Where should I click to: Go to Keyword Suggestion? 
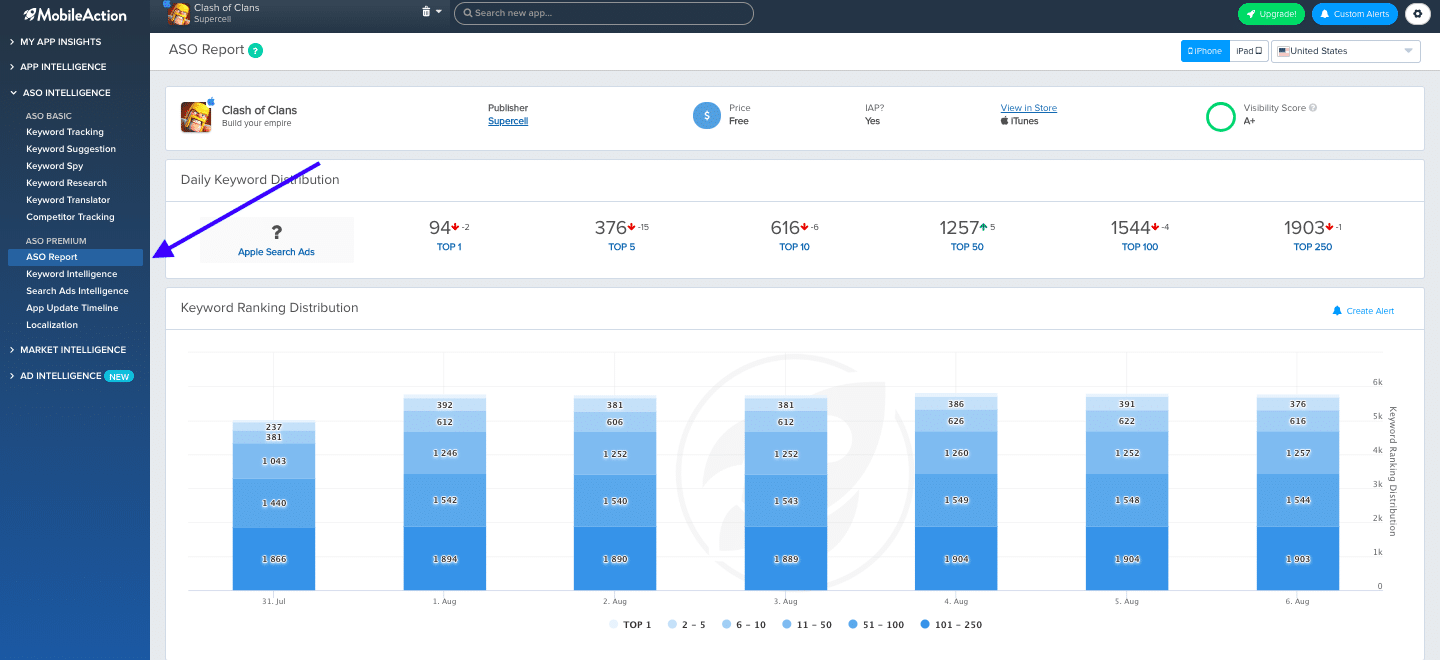click(x=71, y=149)
